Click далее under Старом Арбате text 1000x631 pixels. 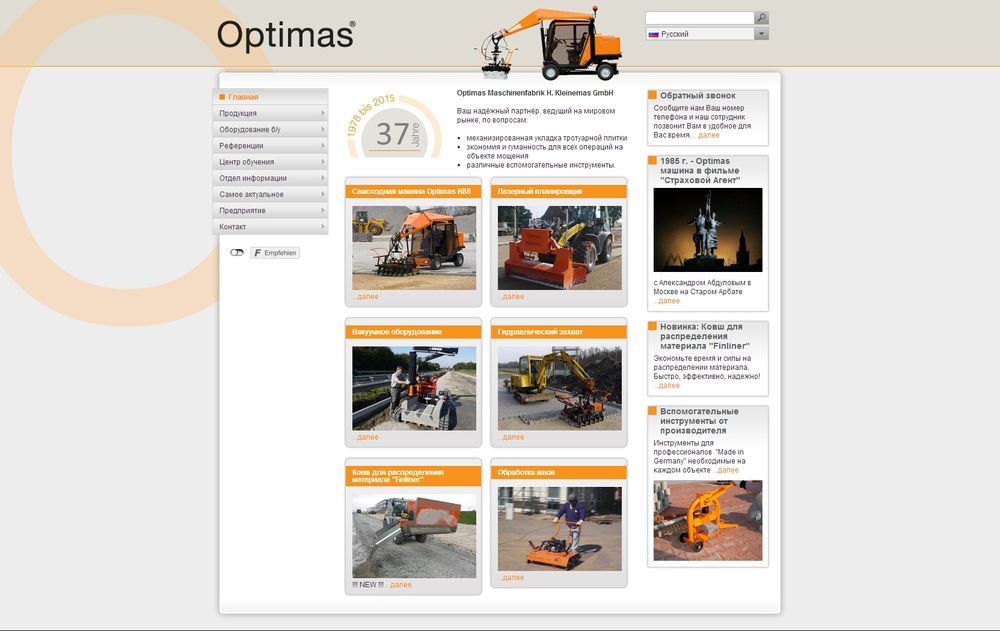[x=667, y=301]
